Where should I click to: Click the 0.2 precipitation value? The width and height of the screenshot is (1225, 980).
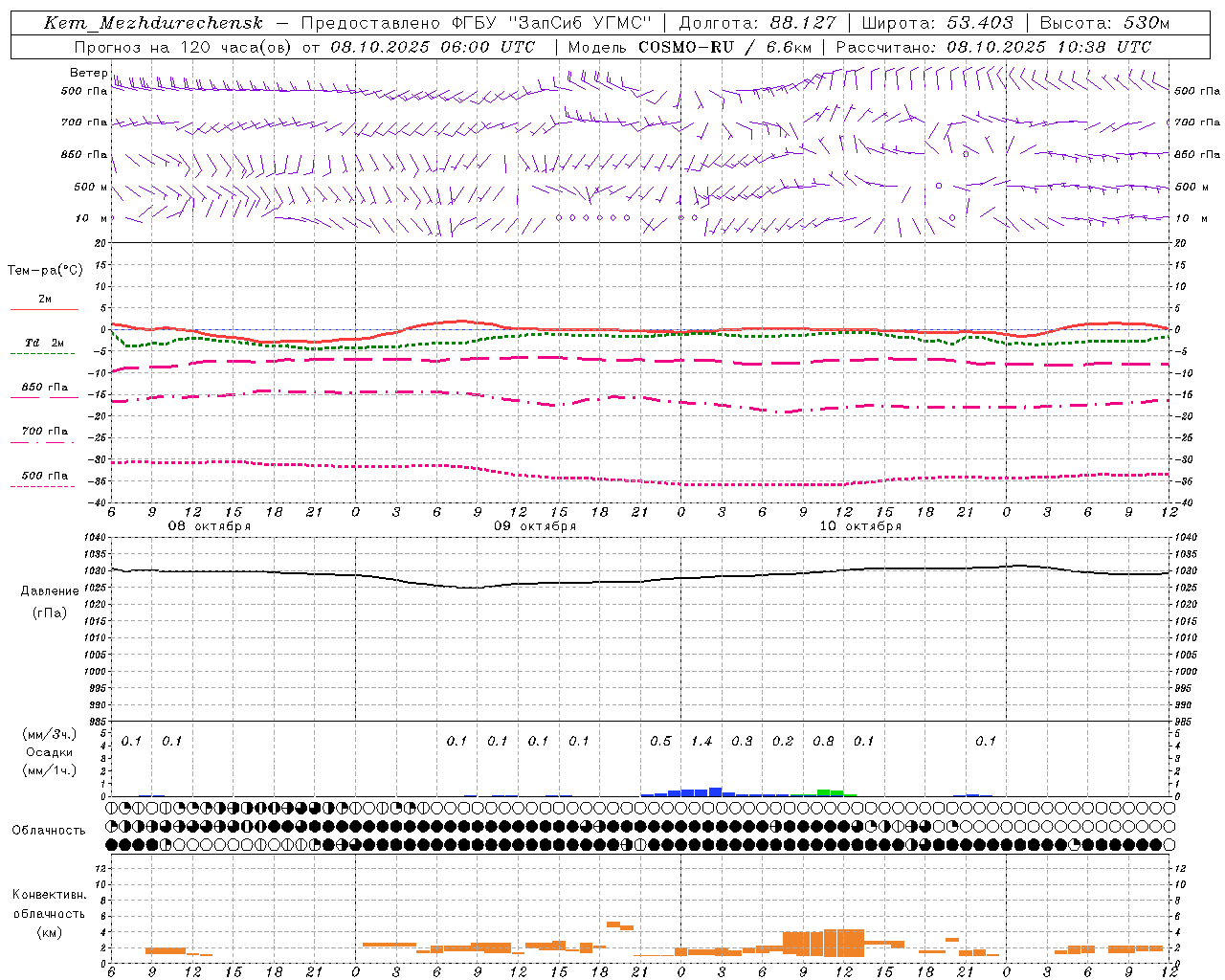[783, 742]
